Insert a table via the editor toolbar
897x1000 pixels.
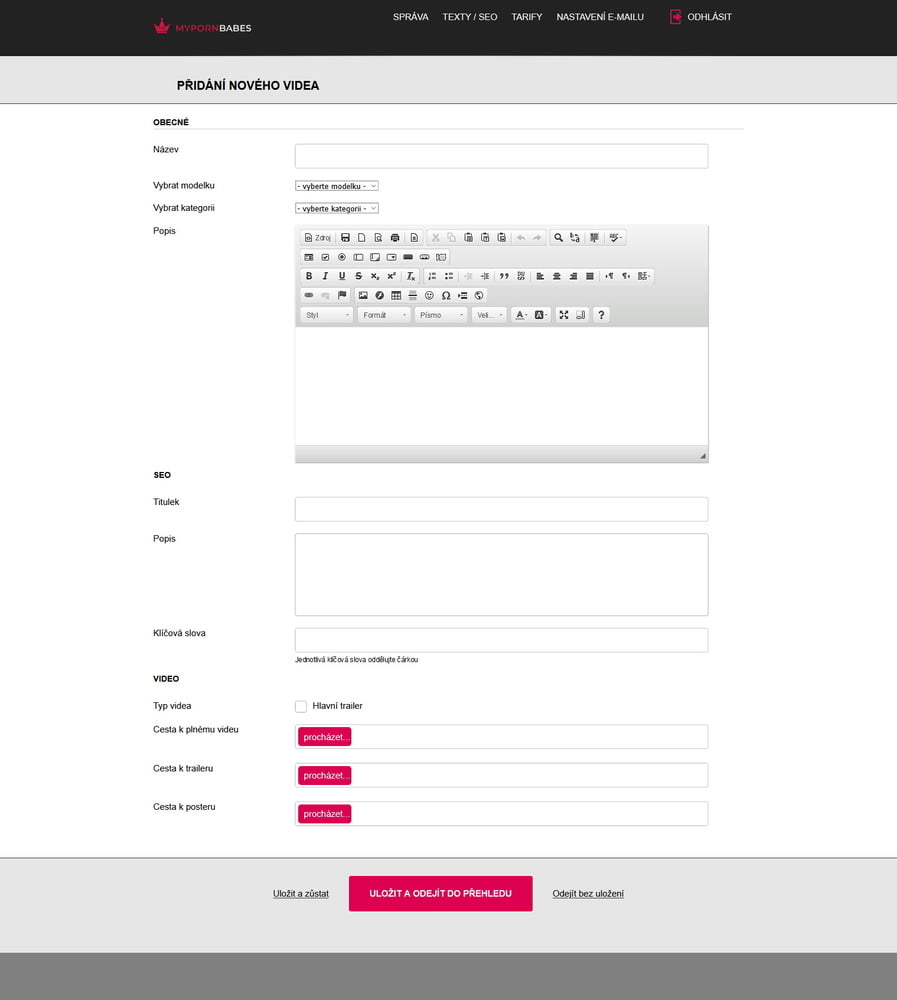[396, 295]
